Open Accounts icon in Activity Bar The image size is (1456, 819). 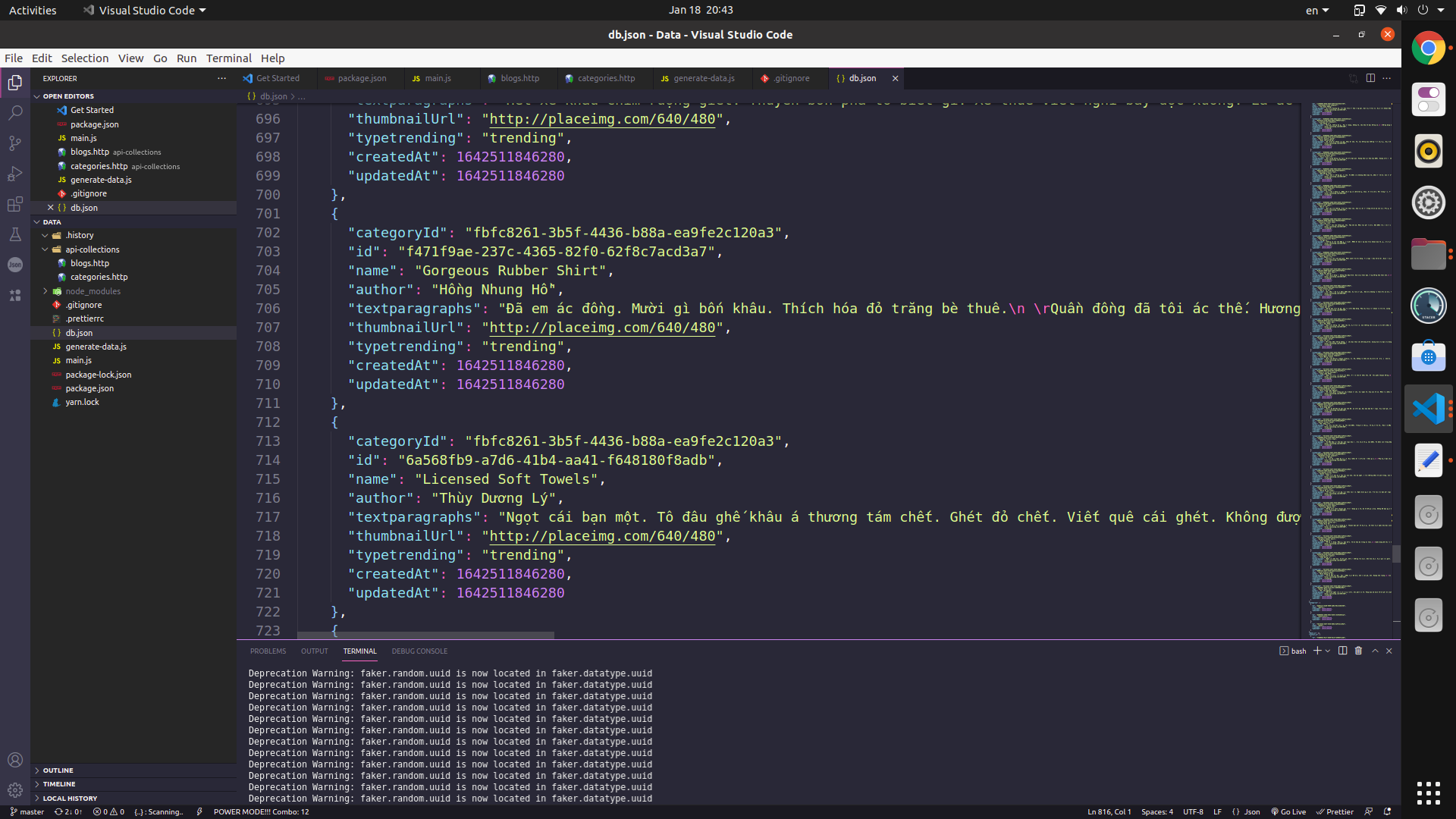click(15, 759)
